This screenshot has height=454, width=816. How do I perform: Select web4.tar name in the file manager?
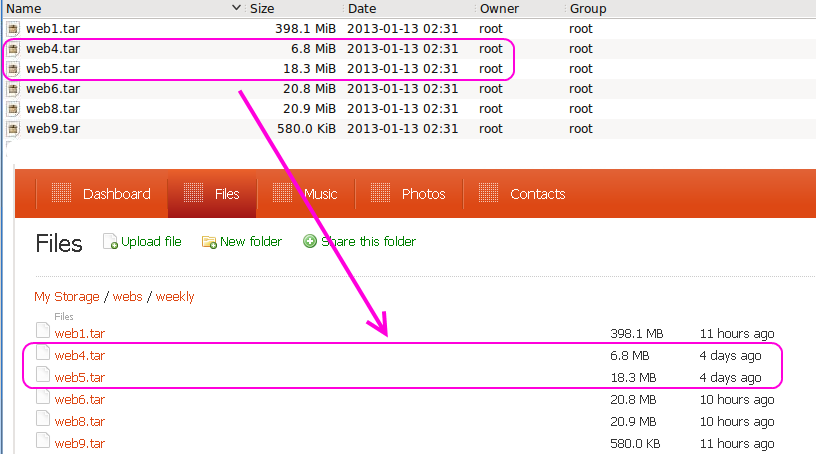pyautogui.click(x=53, y=49)
